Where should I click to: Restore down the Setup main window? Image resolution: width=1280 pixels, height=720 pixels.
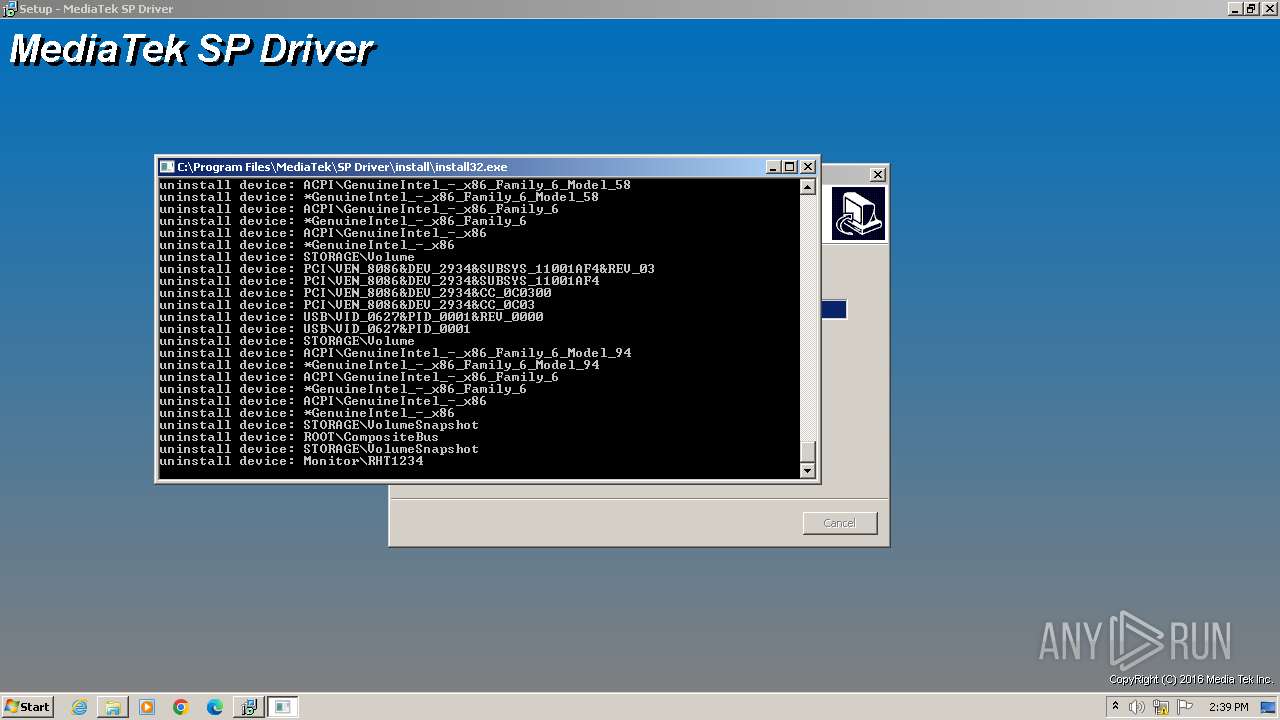click(1252, 8)
